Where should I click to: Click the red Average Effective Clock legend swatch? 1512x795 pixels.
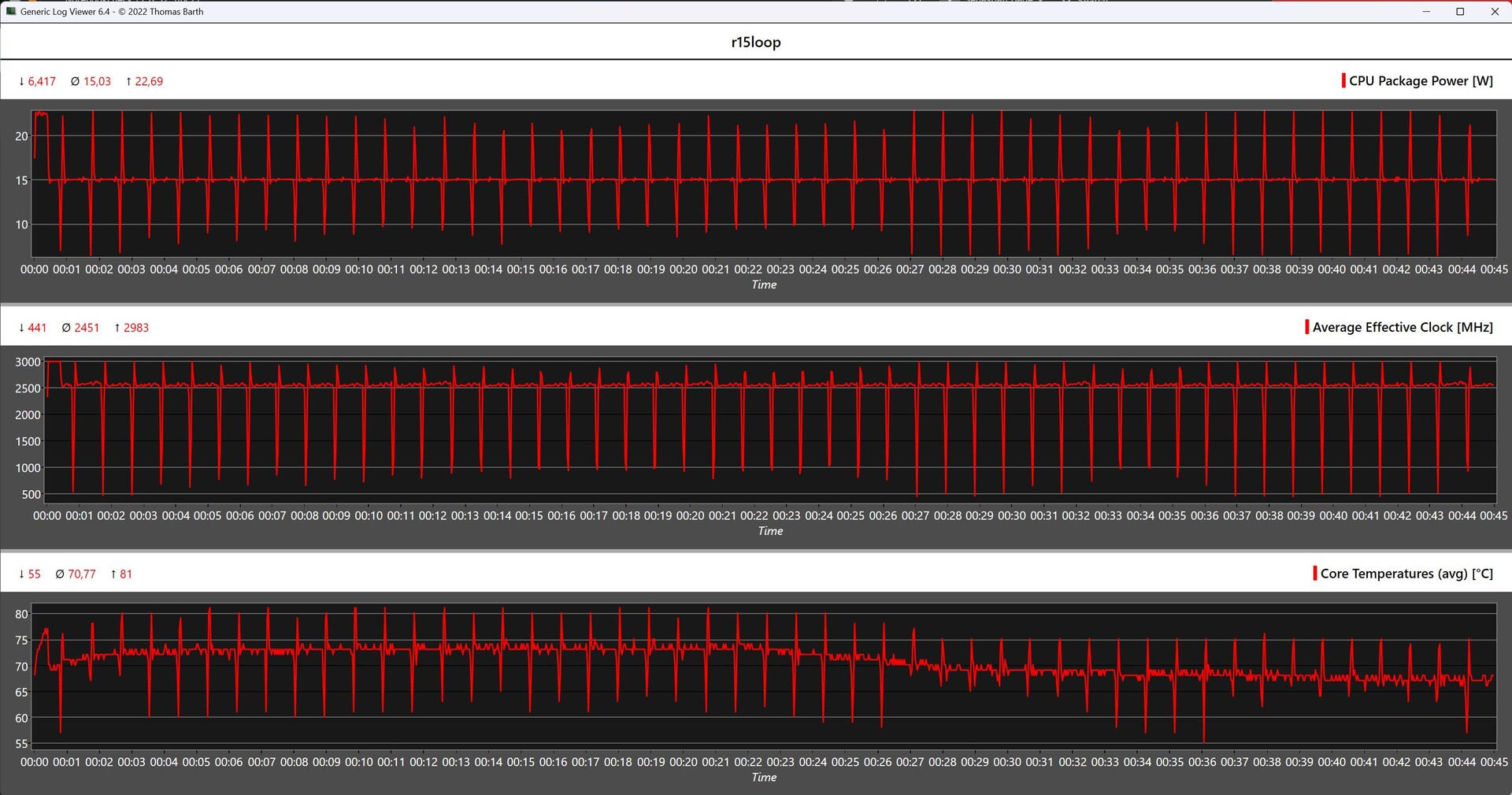point(1307,327)
